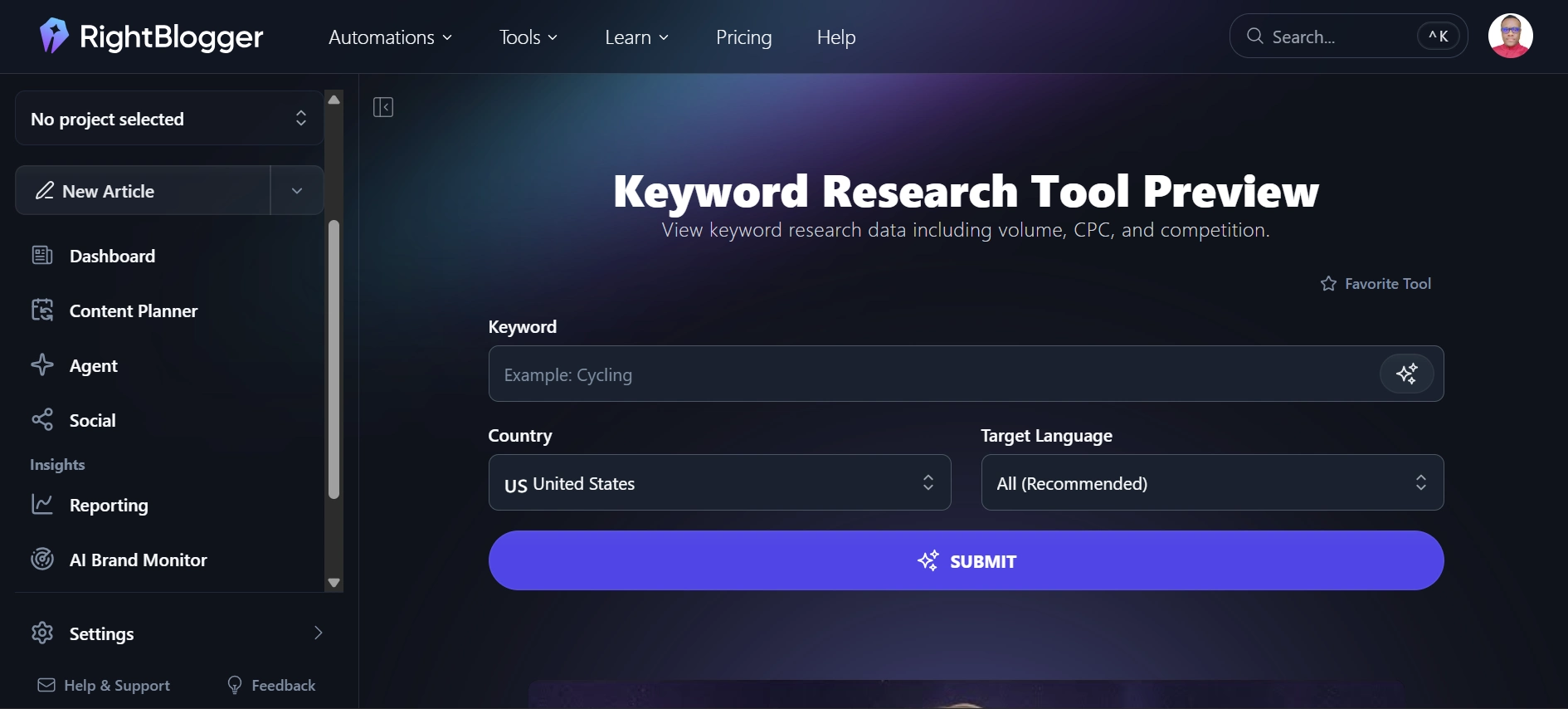The height and width of the screenshot is (709, 1568).
Task: Click the Feedback lightbulb icon
Action: point(235,685)
